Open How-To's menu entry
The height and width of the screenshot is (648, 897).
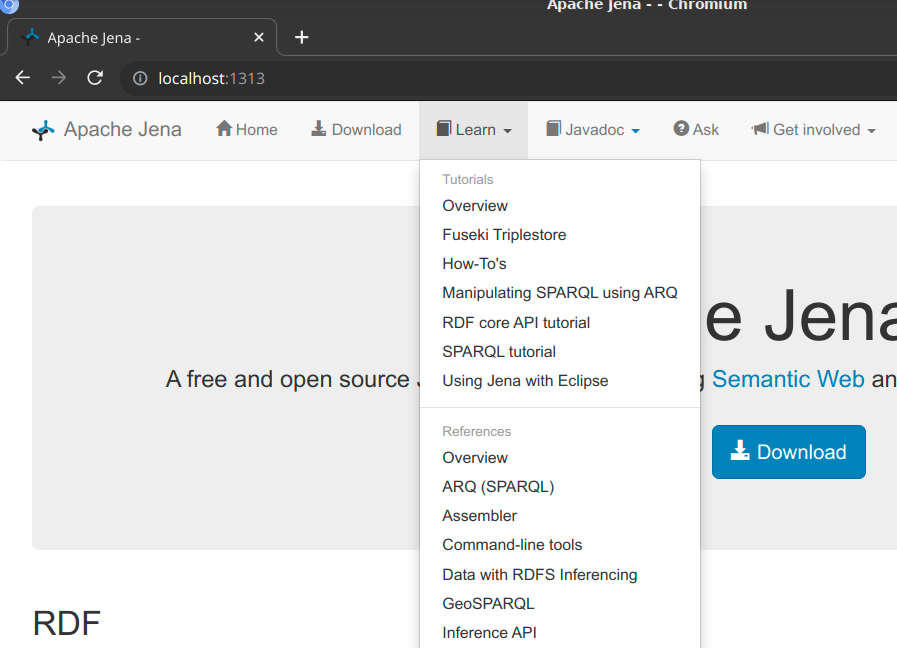coord(559,264)
